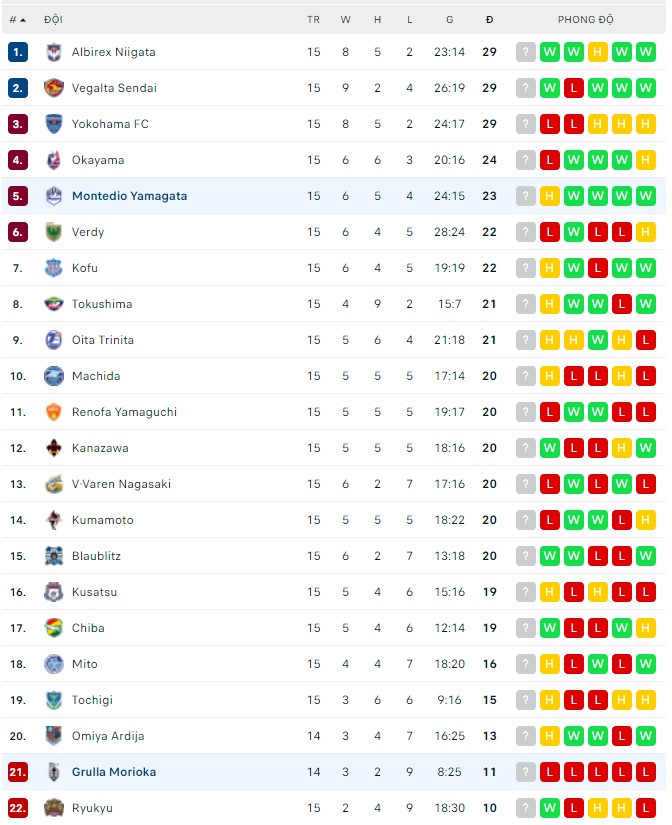Click the Yokohama FC club logo
The image size is (672, 825).
coord(54,124)
